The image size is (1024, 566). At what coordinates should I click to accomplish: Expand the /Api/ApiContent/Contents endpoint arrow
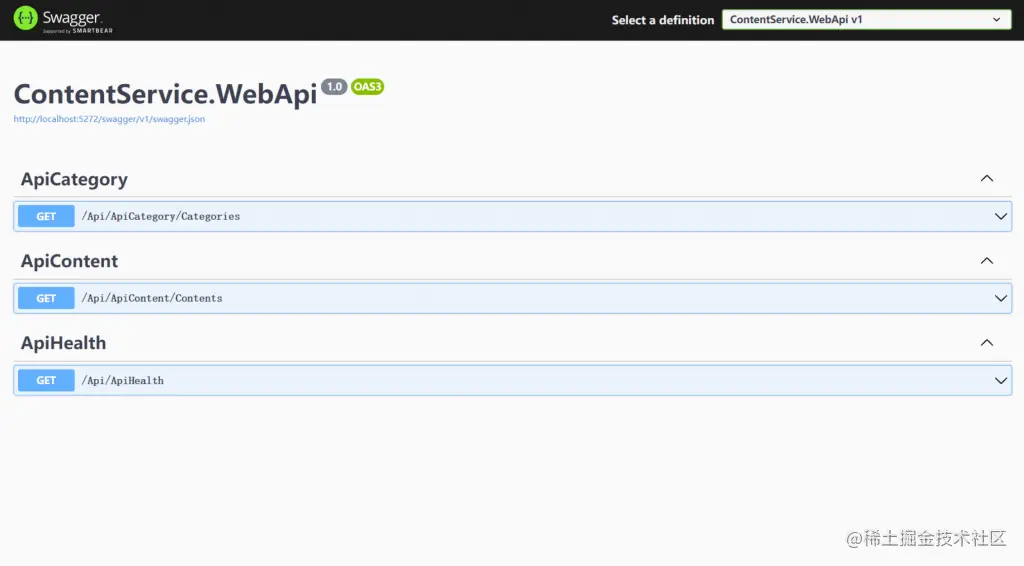[x=1000, y=298]
